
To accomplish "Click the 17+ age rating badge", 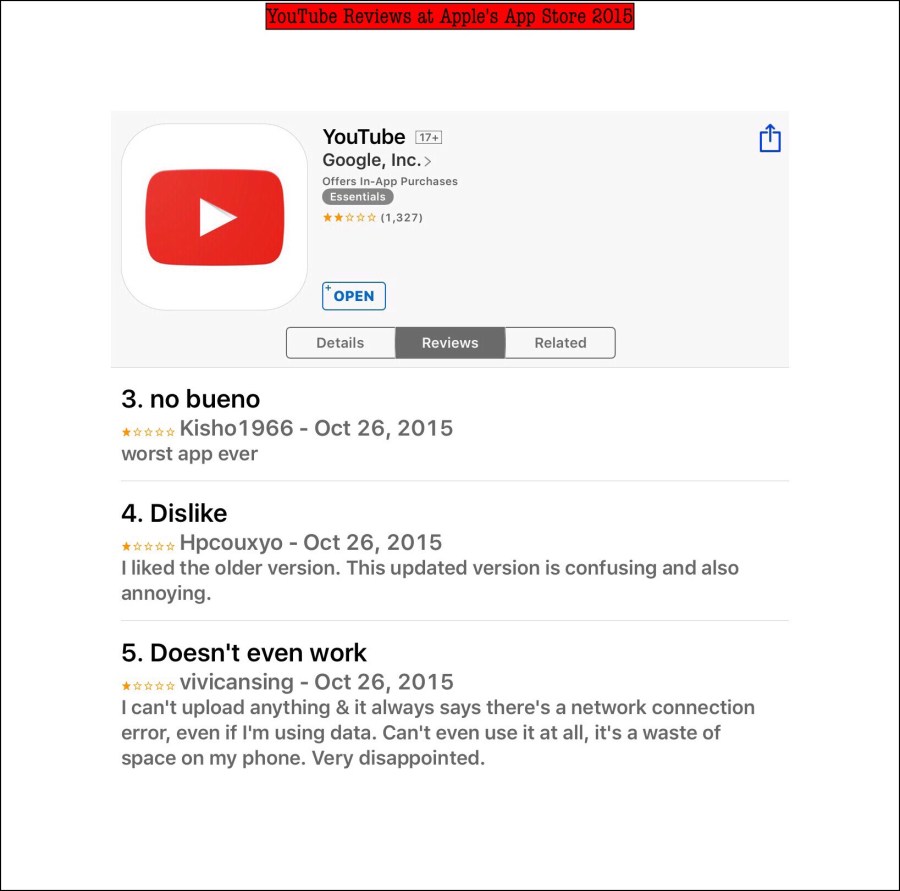I will pos(428,137).
